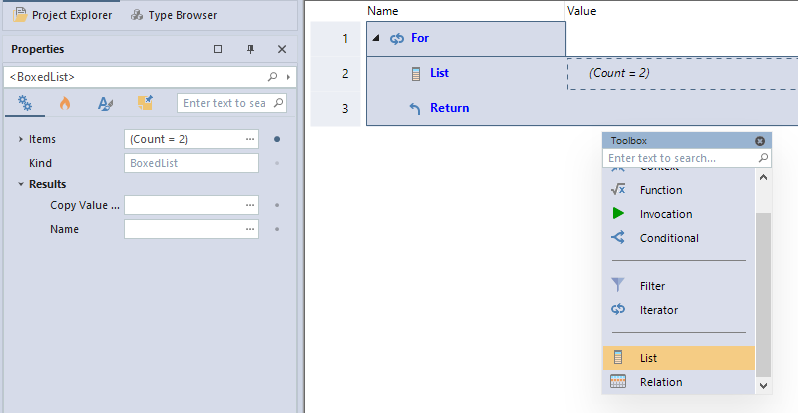Switch to the text style properties tab

coord(105,103)
